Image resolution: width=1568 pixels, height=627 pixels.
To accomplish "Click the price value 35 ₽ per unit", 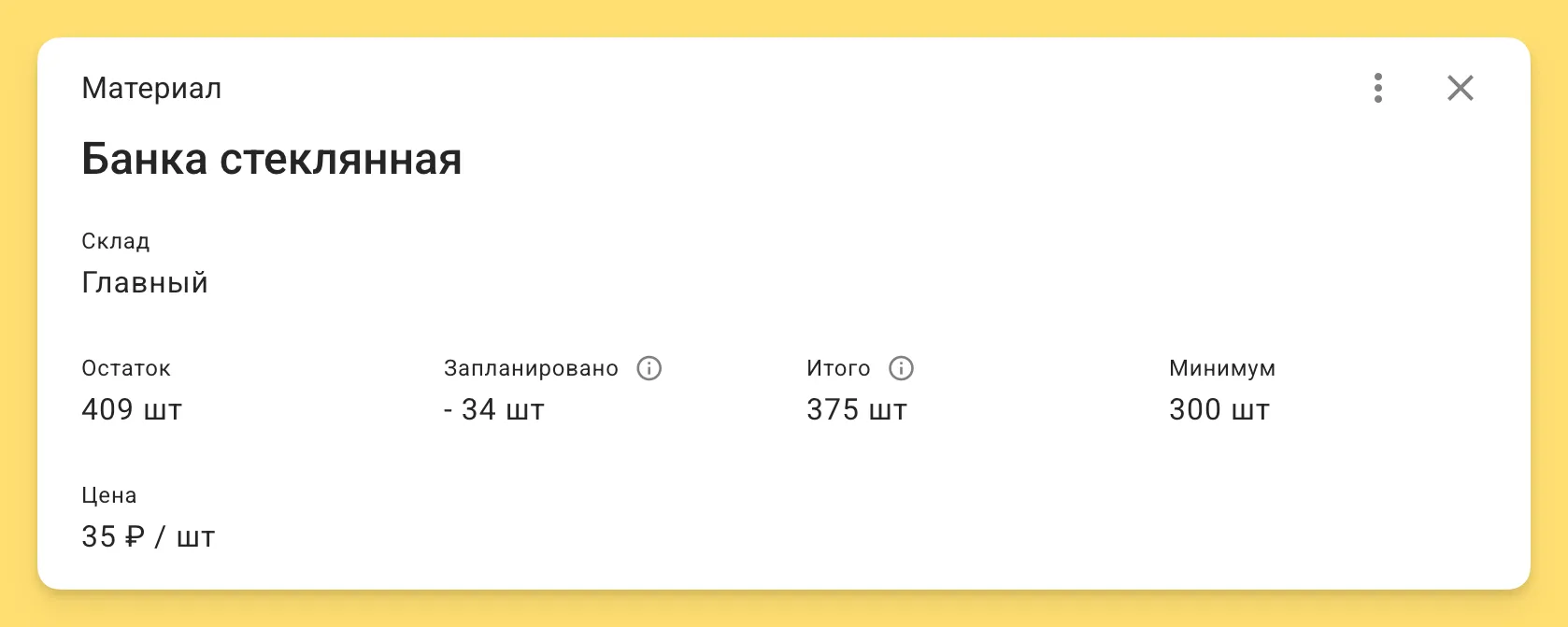I will (x=148, y=536).
